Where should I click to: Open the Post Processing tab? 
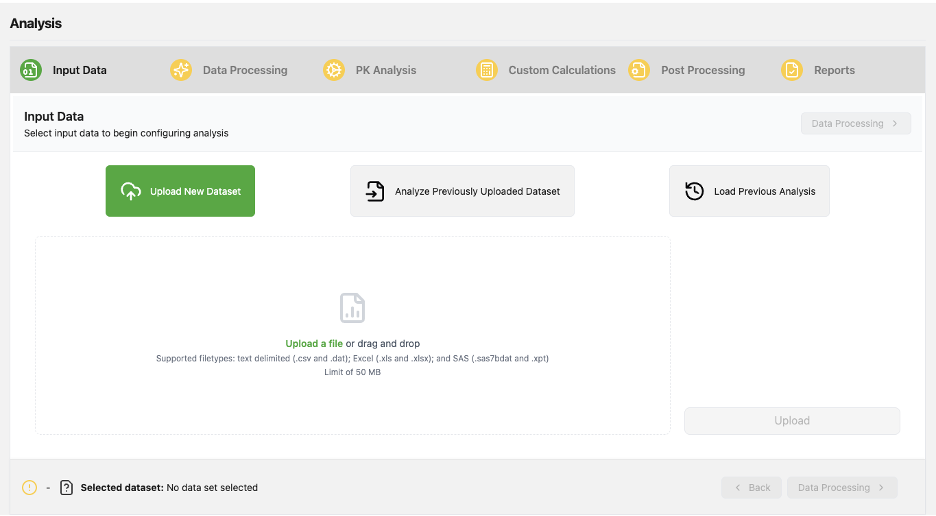(x=702, y=70)
